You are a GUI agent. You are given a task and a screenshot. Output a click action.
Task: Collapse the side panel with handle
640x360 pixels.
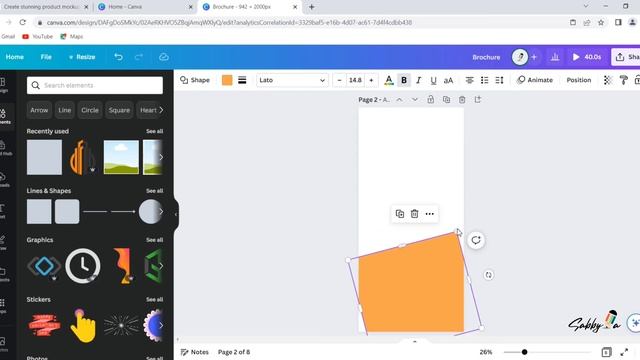[x=176, y=214]
